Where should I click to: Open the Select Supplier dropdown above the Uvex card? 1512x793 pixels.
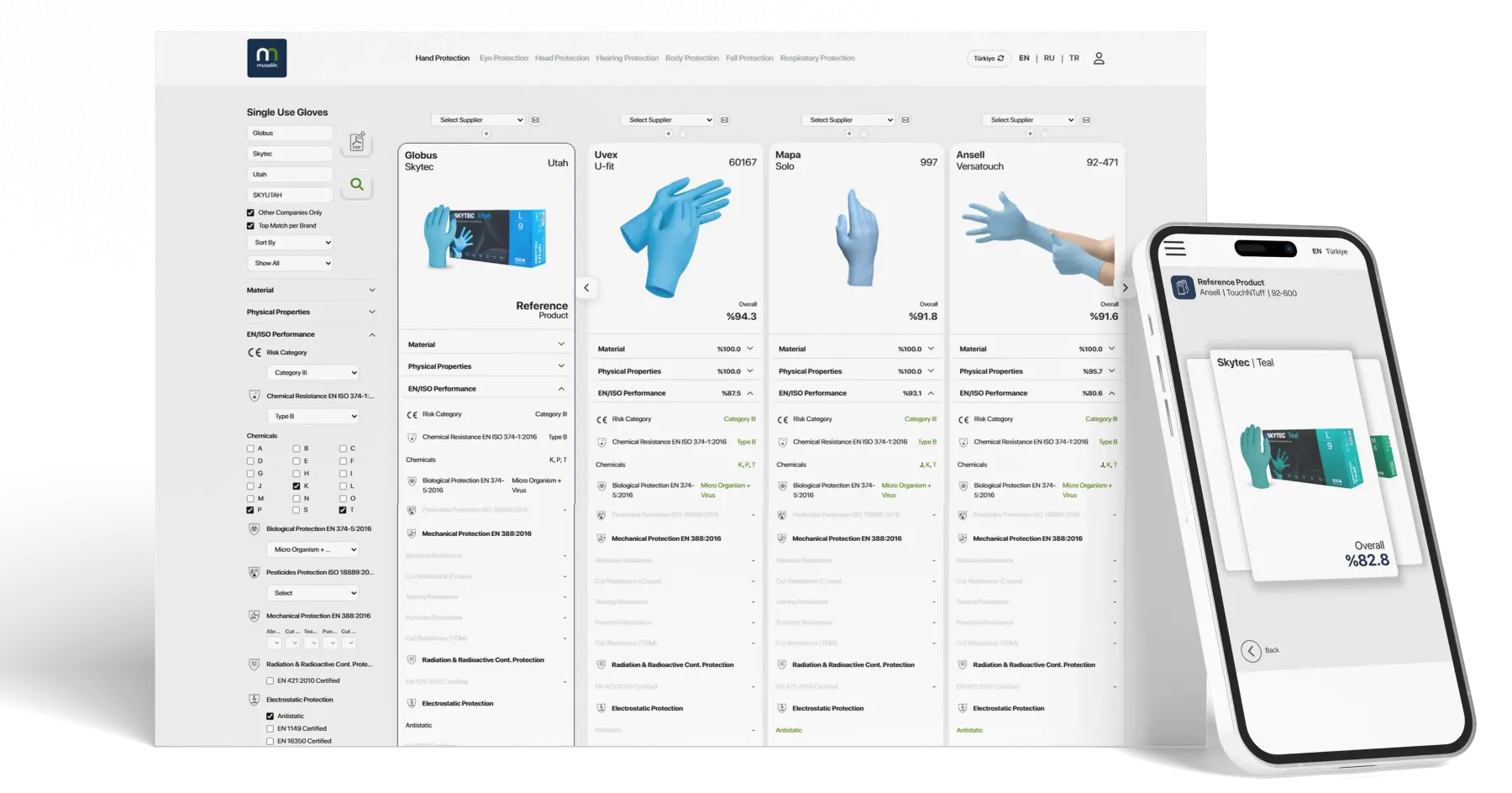(x=668, y=120)
